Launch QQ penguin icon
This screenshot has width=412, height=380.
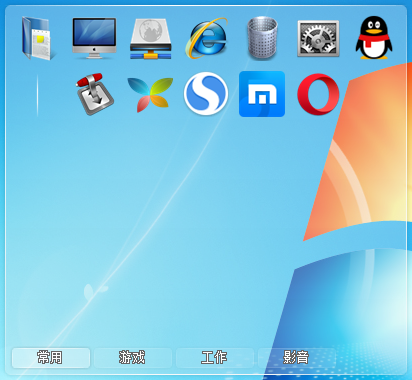(x=374, y=38)
